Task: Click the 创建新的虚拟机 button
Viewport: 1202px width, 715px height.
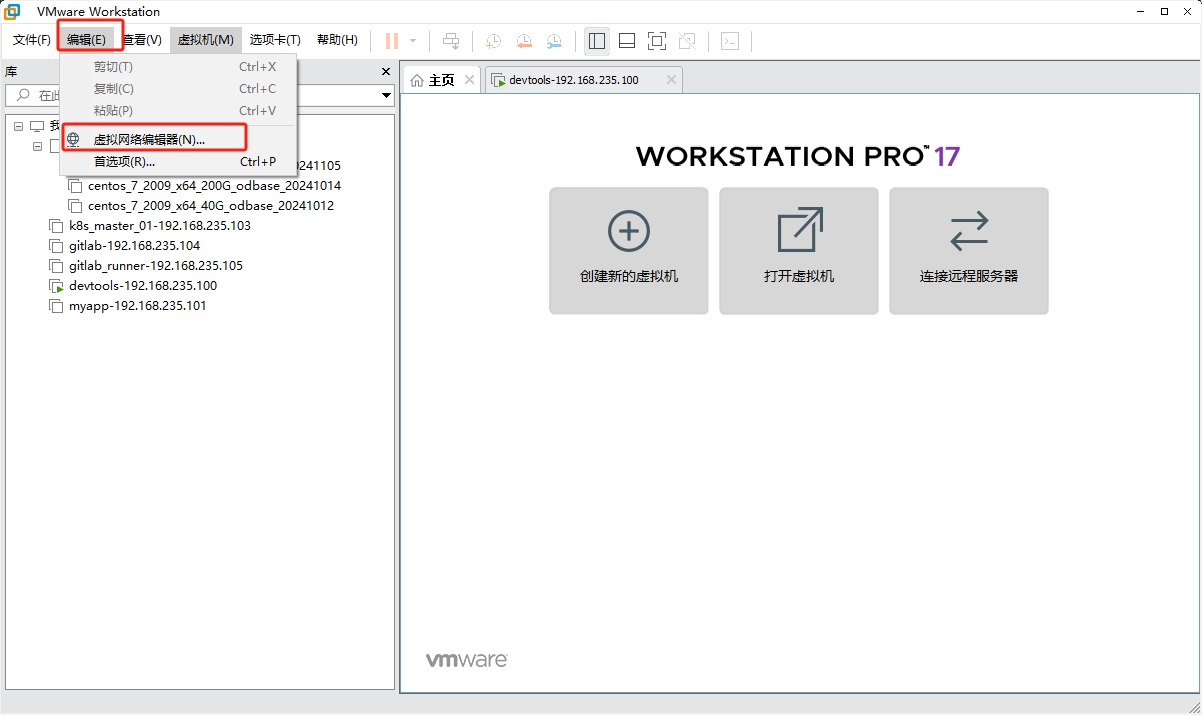Action: pos(628,251)
